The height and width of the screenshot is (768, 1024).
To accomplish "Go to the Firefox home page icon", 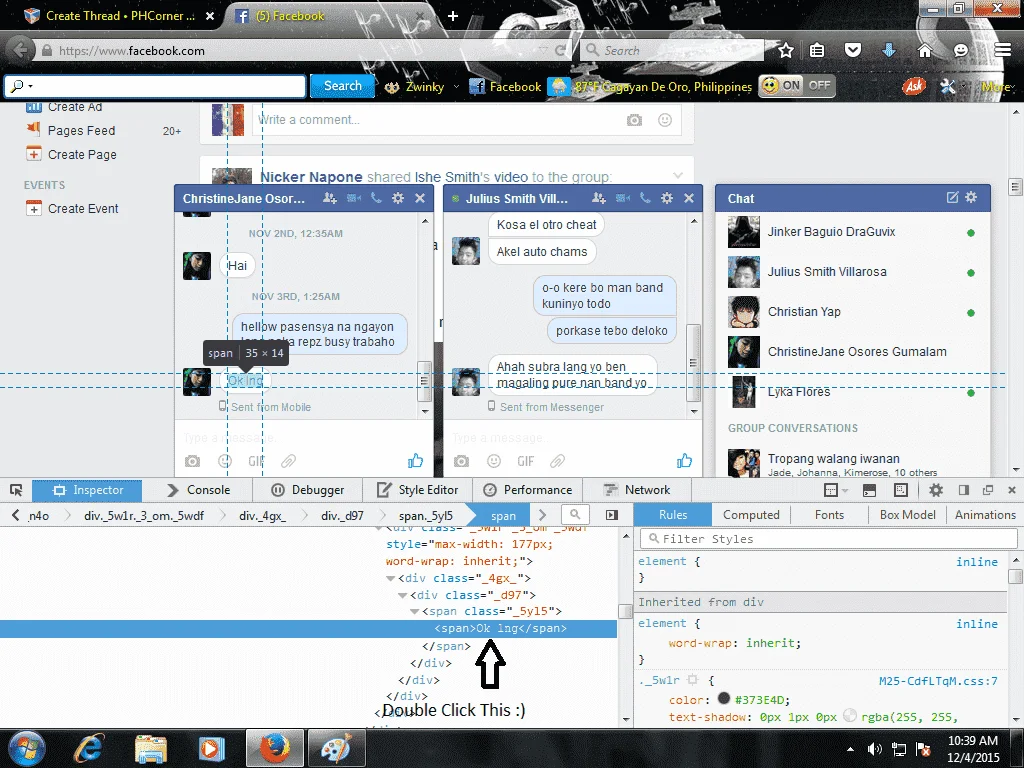I will tap(925, 50).
